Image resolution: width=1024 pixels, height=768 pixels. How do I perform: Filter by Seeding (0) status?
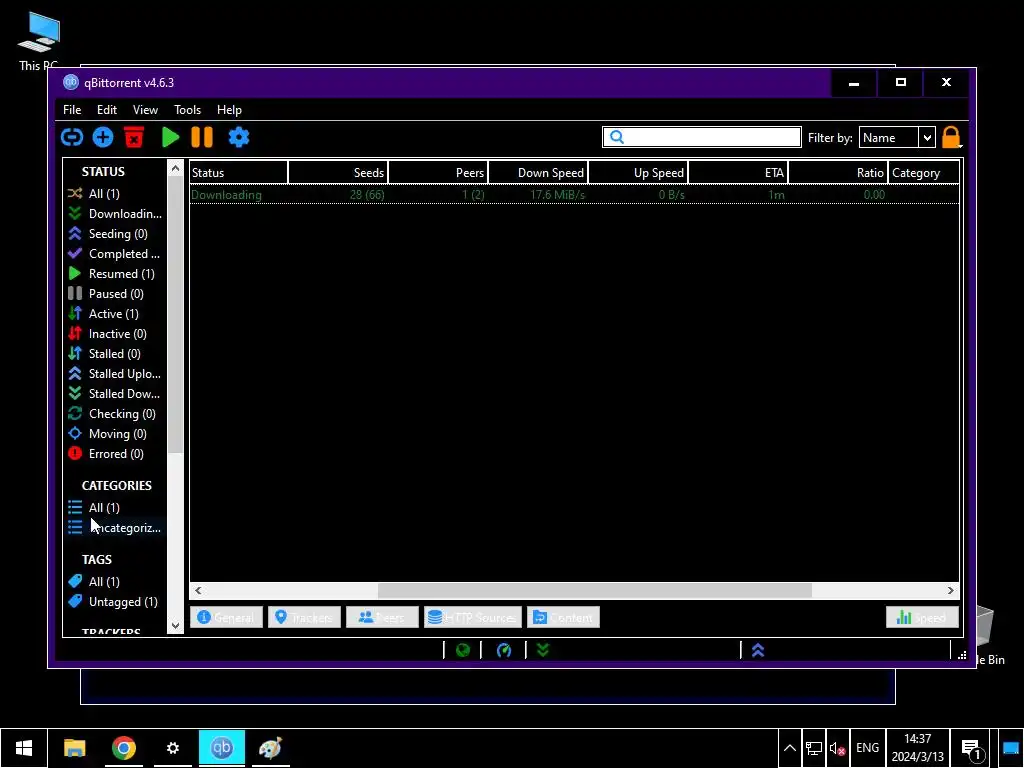[x=115, y=234]
